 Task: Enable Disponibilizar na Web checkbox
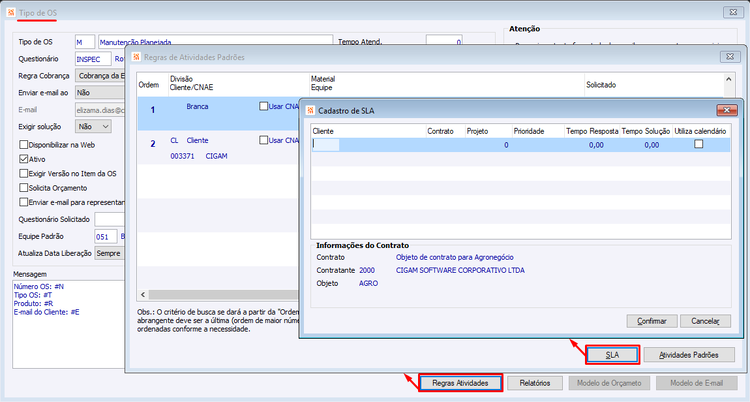(23, 145)
